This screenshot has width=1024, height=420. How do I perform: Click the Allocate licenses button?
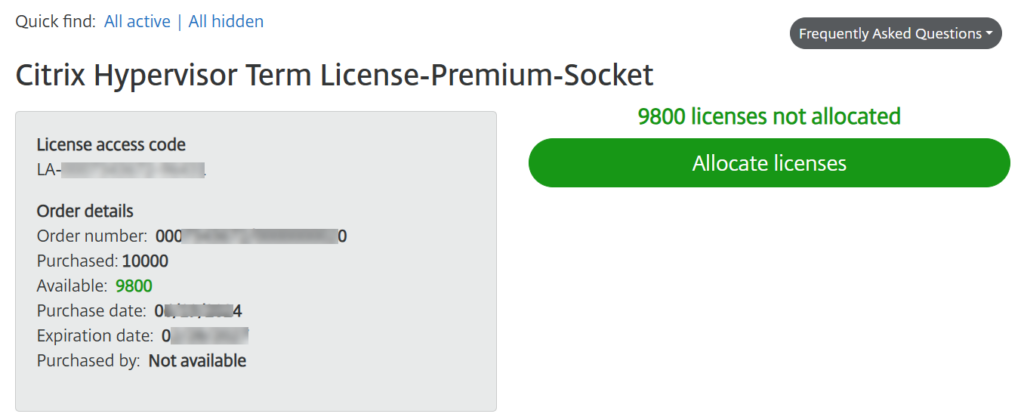coord(769,163)
